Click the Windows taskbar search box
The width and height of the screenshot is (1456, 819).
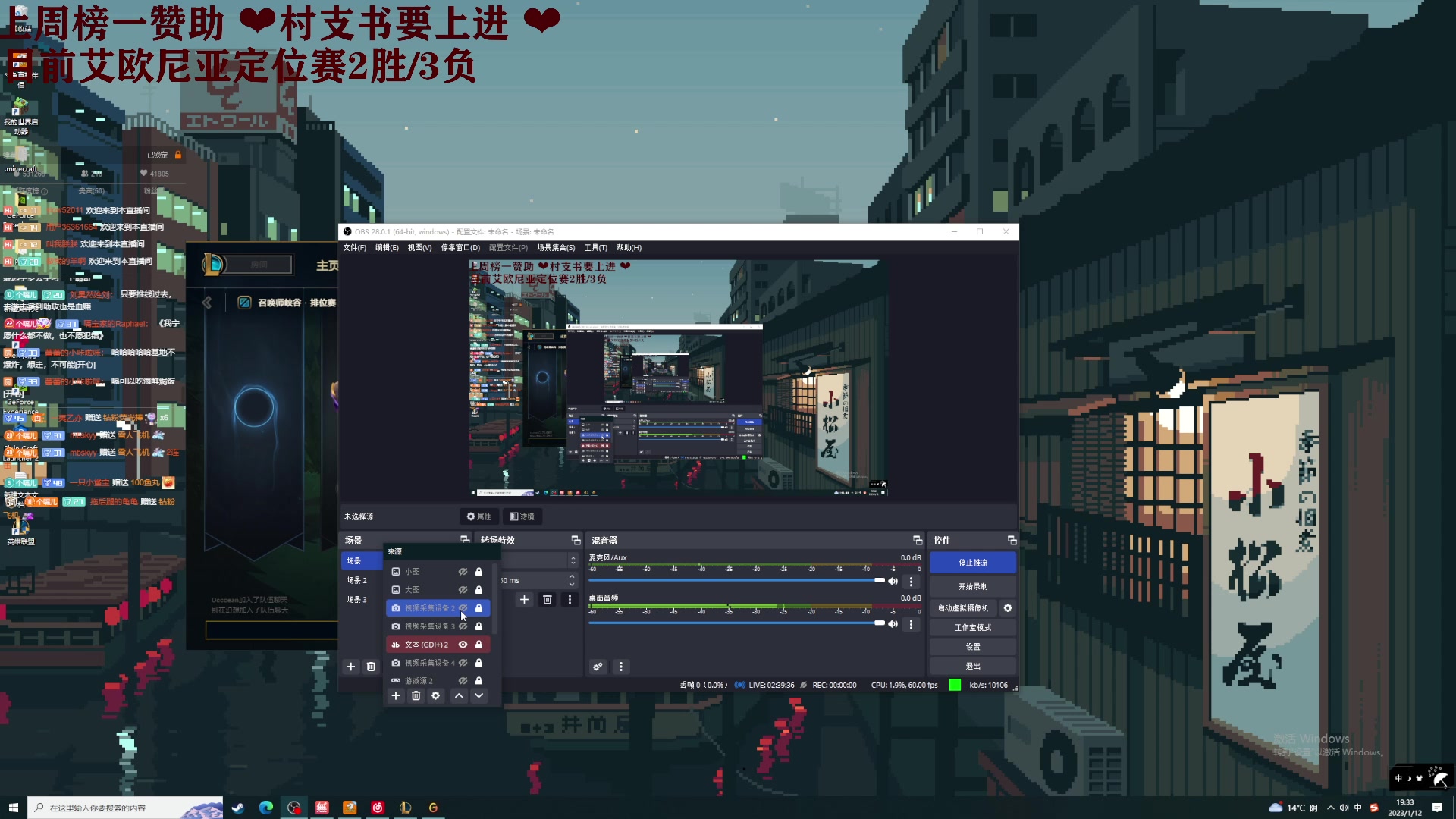tap(125, 808)
